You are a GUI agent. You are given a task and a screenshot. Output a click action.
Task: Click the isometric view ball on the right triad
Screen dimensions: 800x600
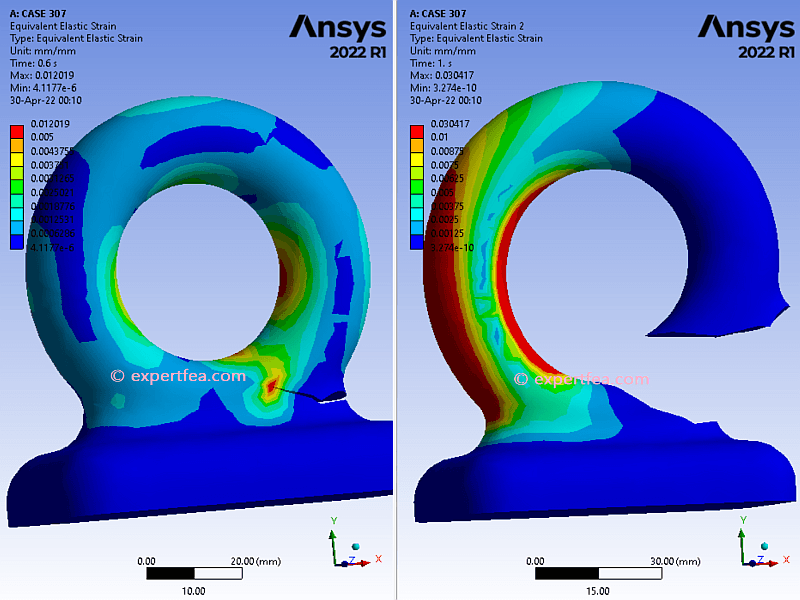764,546
